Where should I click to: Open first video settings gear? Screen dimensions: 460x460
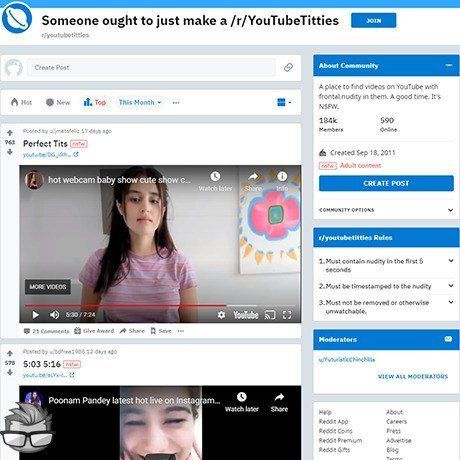pyautogui.click(x=221, y=315)
